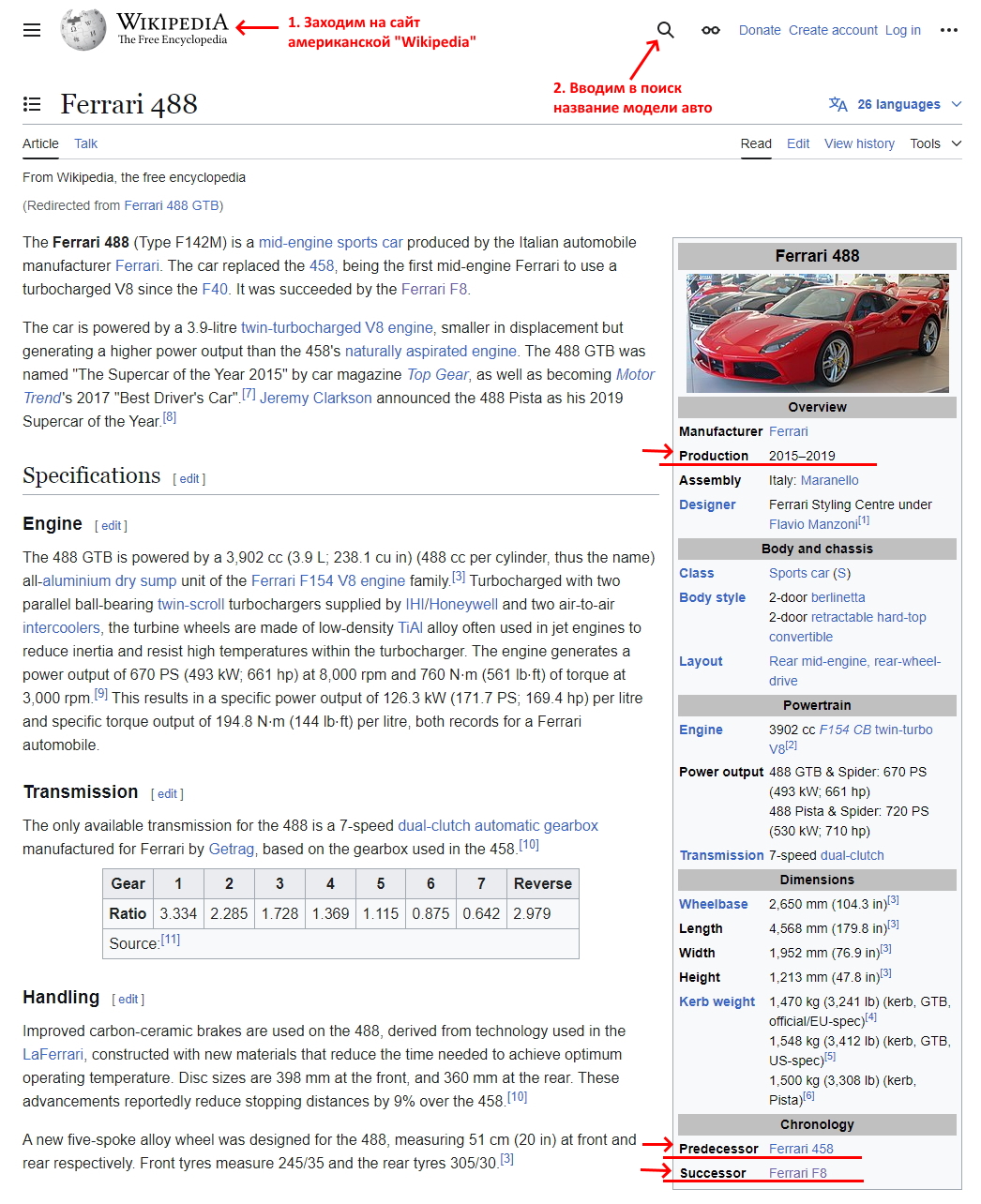Image resolution: width=981 pixels, height=1204 pixels.
Task: Open the dry sump link
Action: click(x=146, y=580)
